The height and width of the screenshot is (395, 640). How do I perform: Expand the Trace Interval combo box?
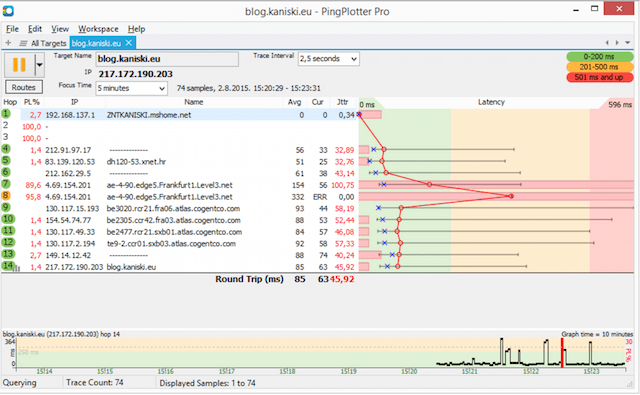click(329, 59)
